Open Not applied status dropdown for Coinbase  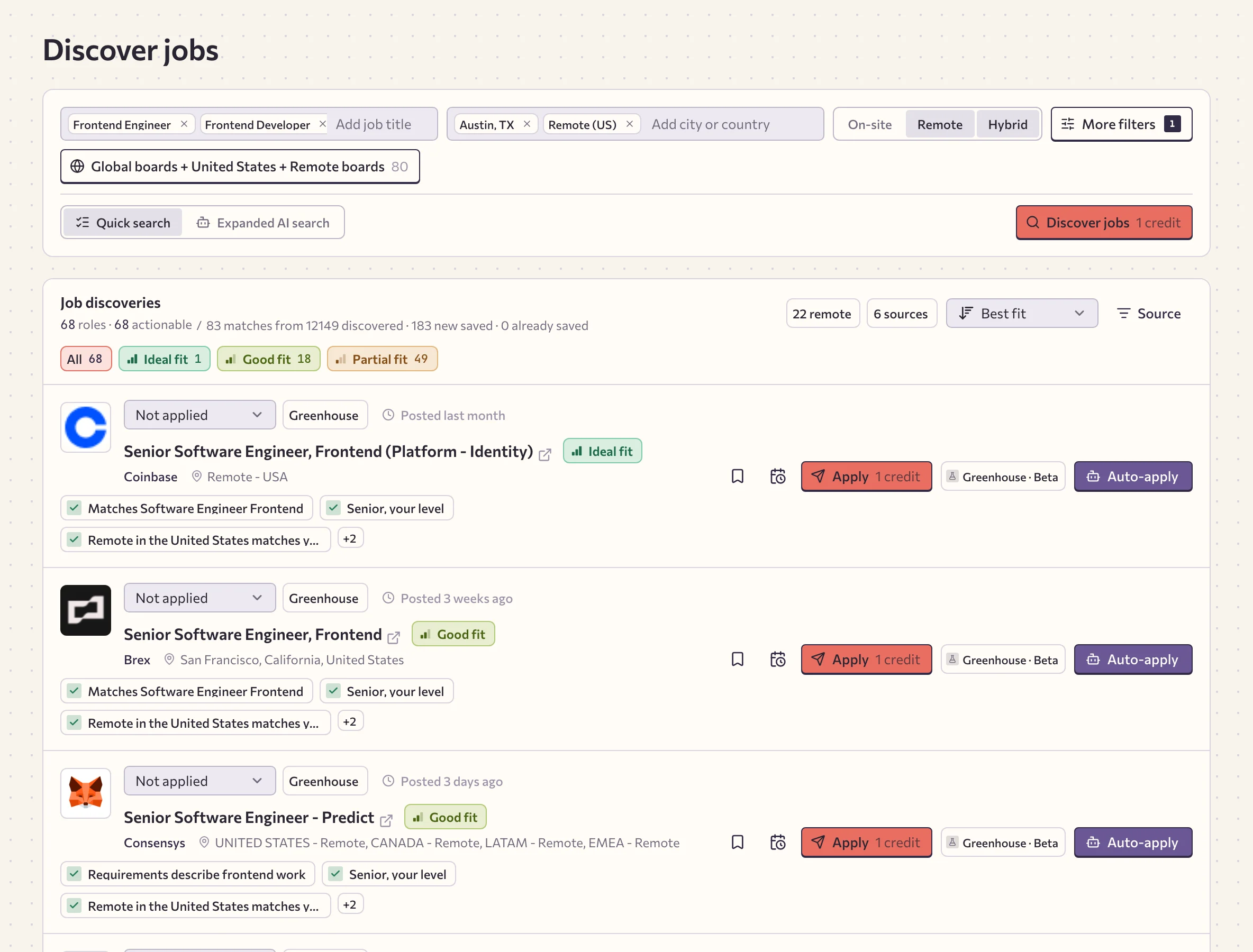[199, 415]
